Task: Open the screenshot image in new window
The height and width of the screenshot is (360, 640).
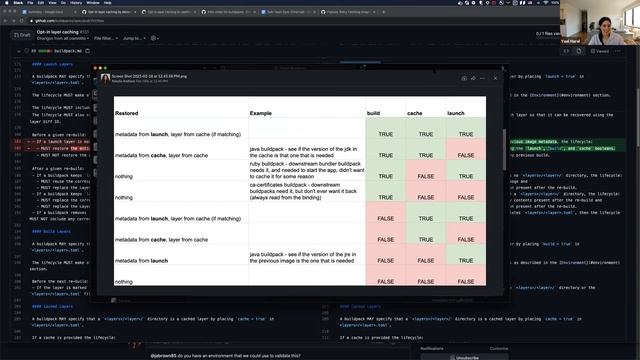Action: 464,78
